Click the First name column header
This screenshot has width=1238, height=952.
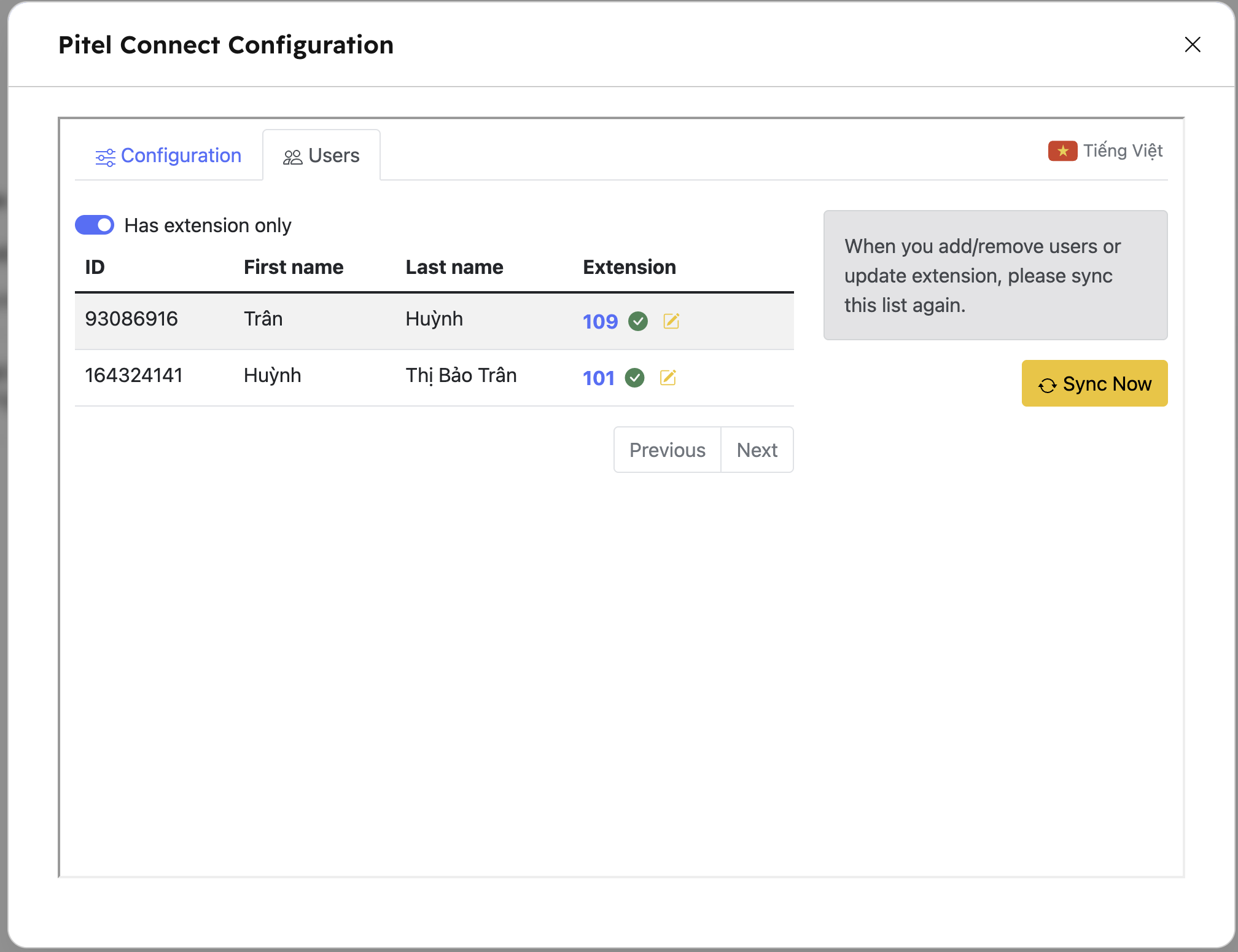pos(294,267)
